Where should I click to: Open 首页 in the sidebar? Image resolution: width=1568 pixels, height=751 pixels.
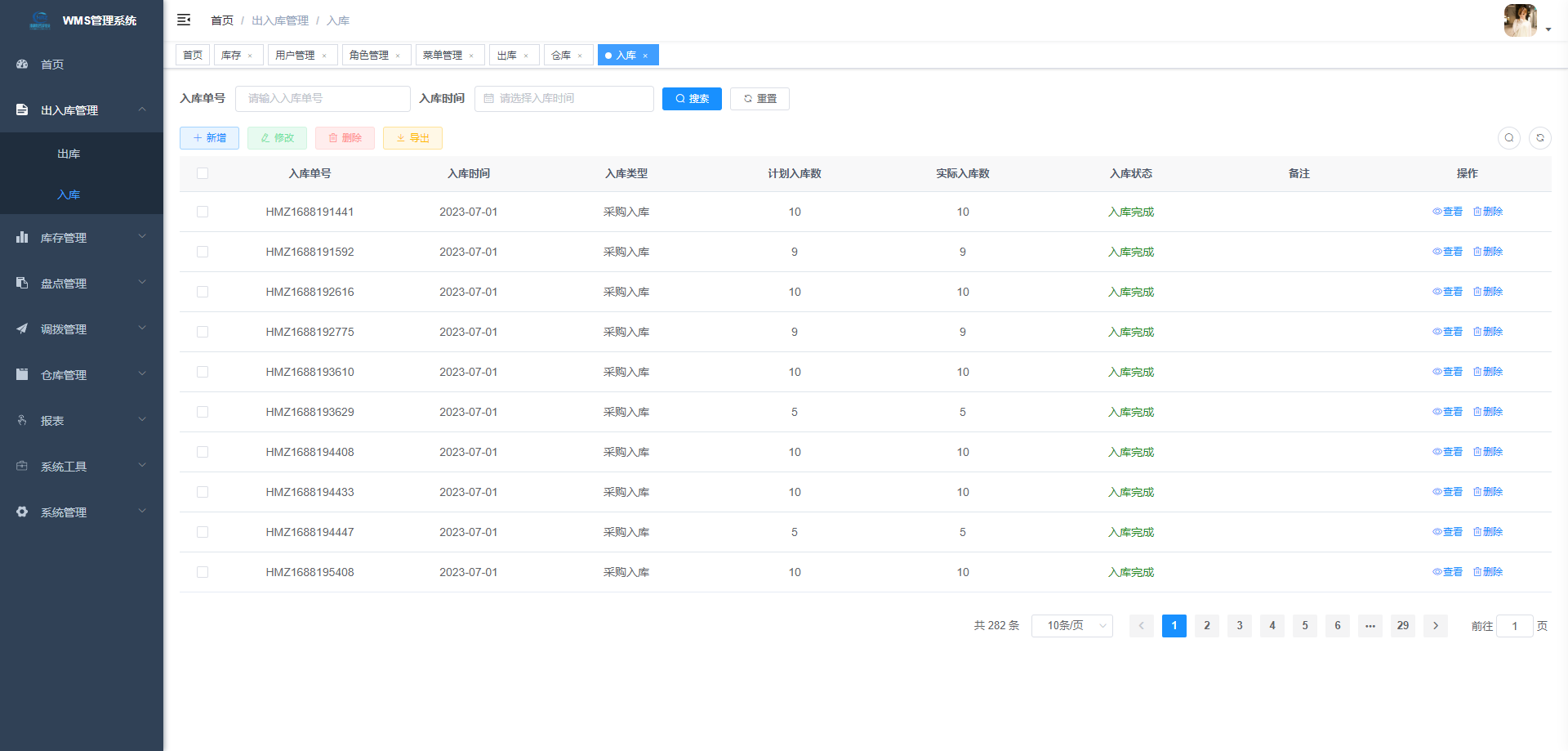pyautogui.click(x=82, y=65)
